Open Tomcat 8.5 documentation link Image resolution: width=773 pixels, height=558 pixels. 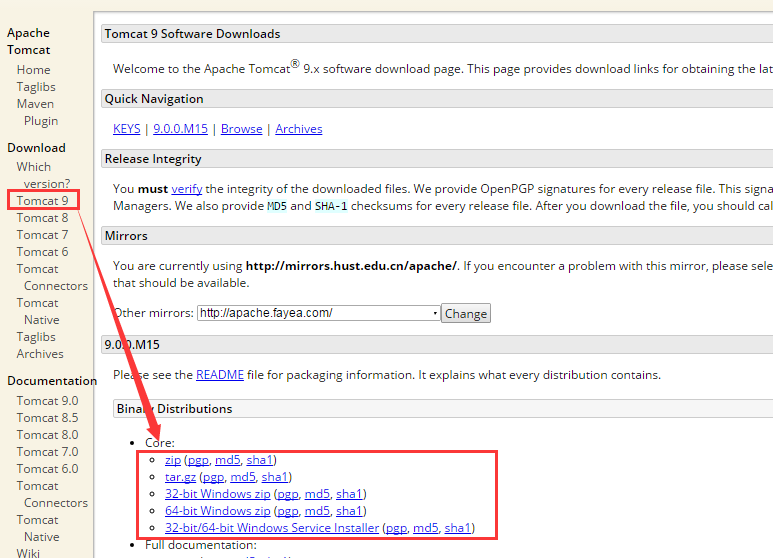click(47, 418)
